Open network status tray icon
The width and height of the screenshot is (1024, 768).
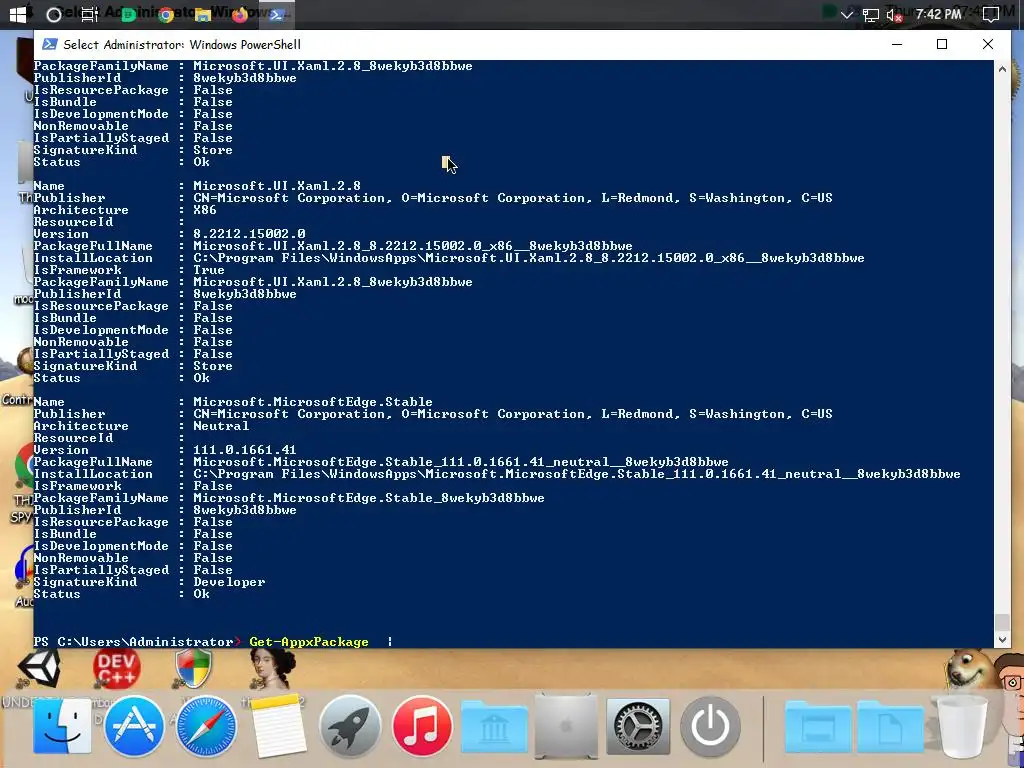pos(870,14)
